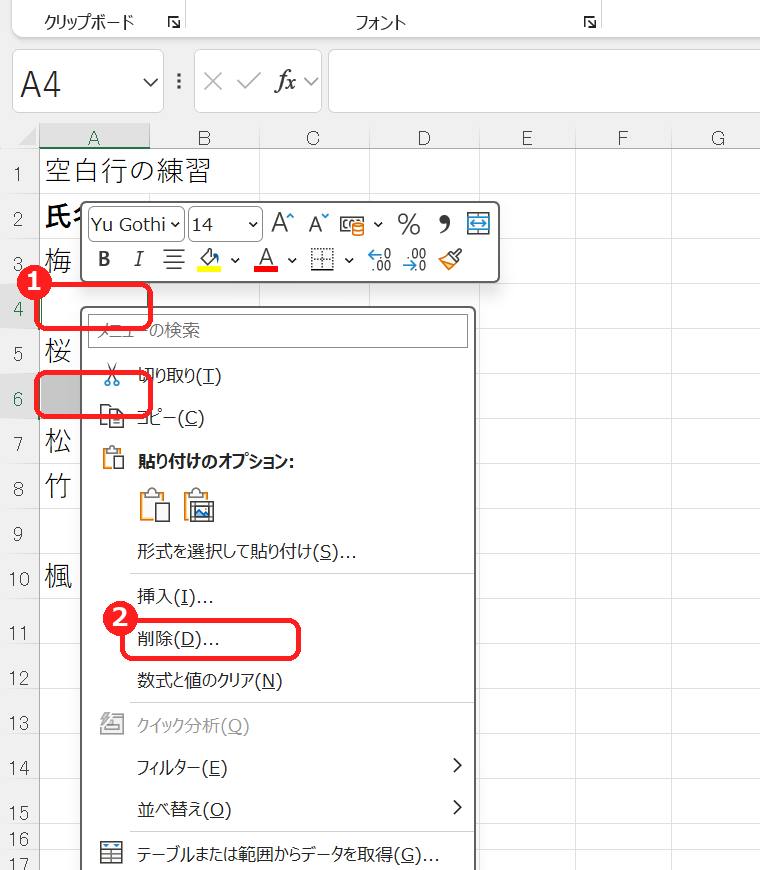Open the font size 14 dropdown
The height and width of the screenshot is (870, 760).
[253, 225]
